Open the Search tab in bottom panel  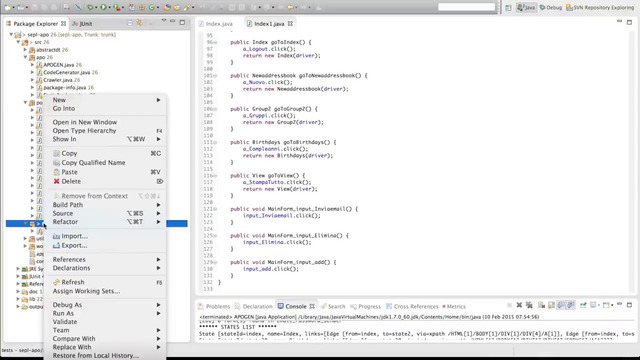tap(333, 306)
